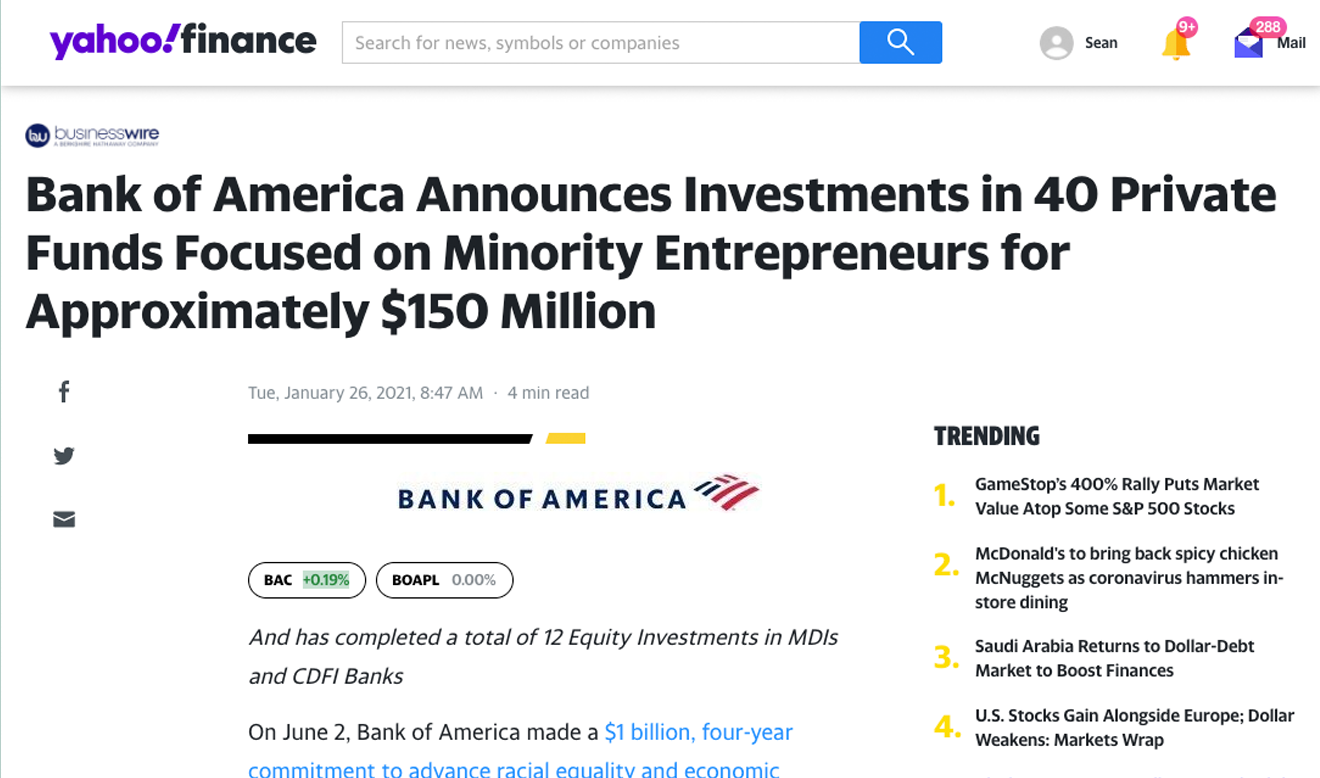Open the BOAPL ticker pill
The width and height of the screenshot is (1320, 778).
click(x=444, y=580)
